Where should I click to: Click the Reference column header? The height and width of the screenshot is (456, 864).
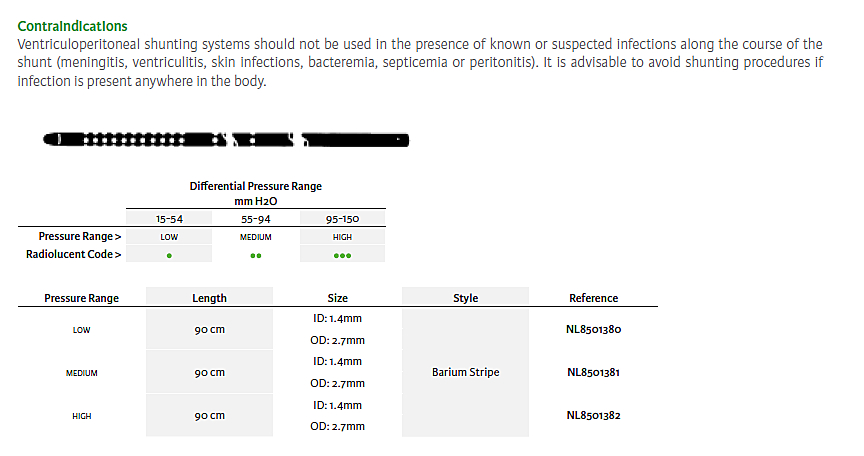[593, 298]
